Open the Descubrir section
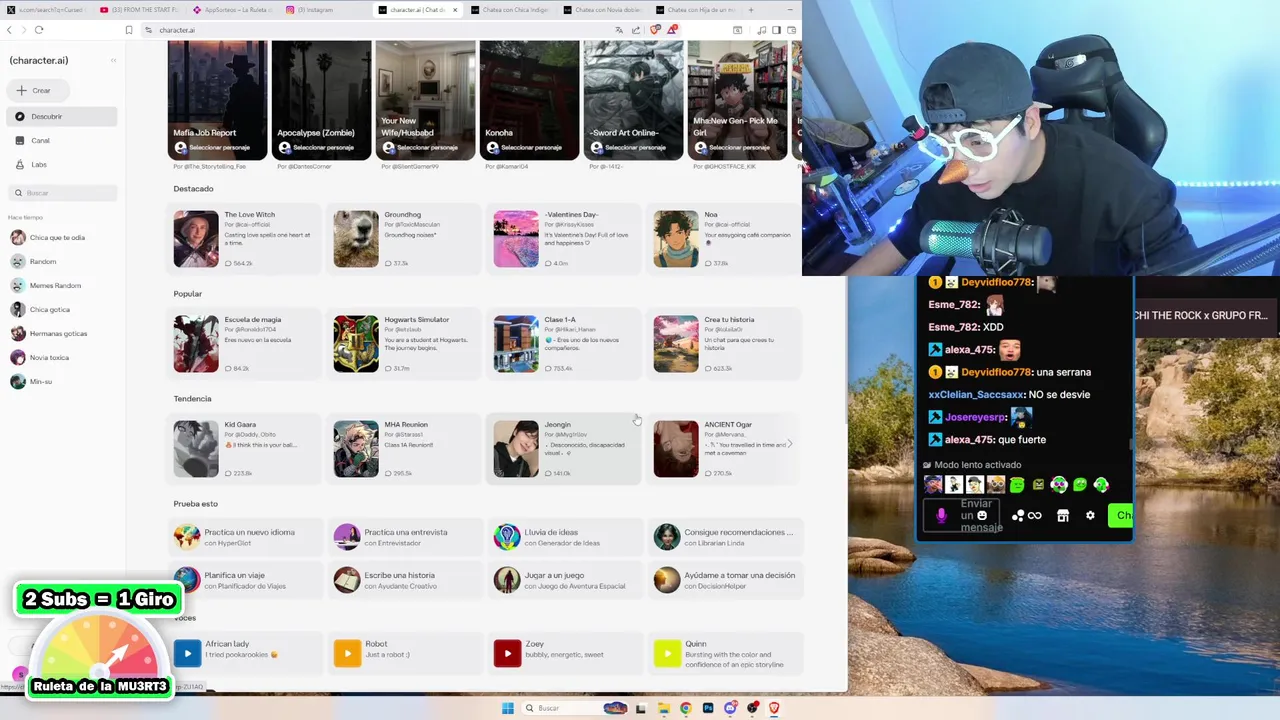The width and height of the screenshot is (1280, 720). [x=62, y=116]
